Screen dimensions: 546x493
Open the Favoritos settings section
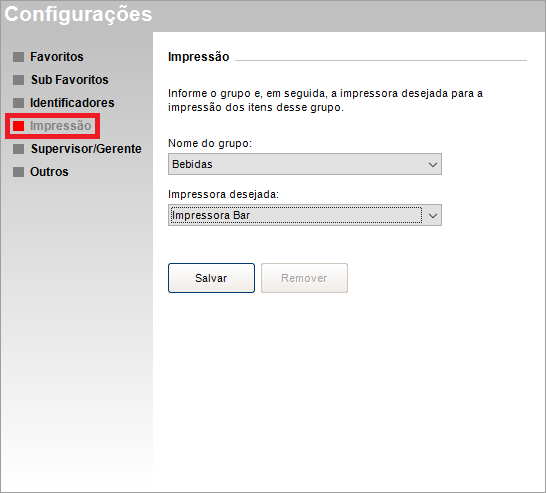(56, 57)
